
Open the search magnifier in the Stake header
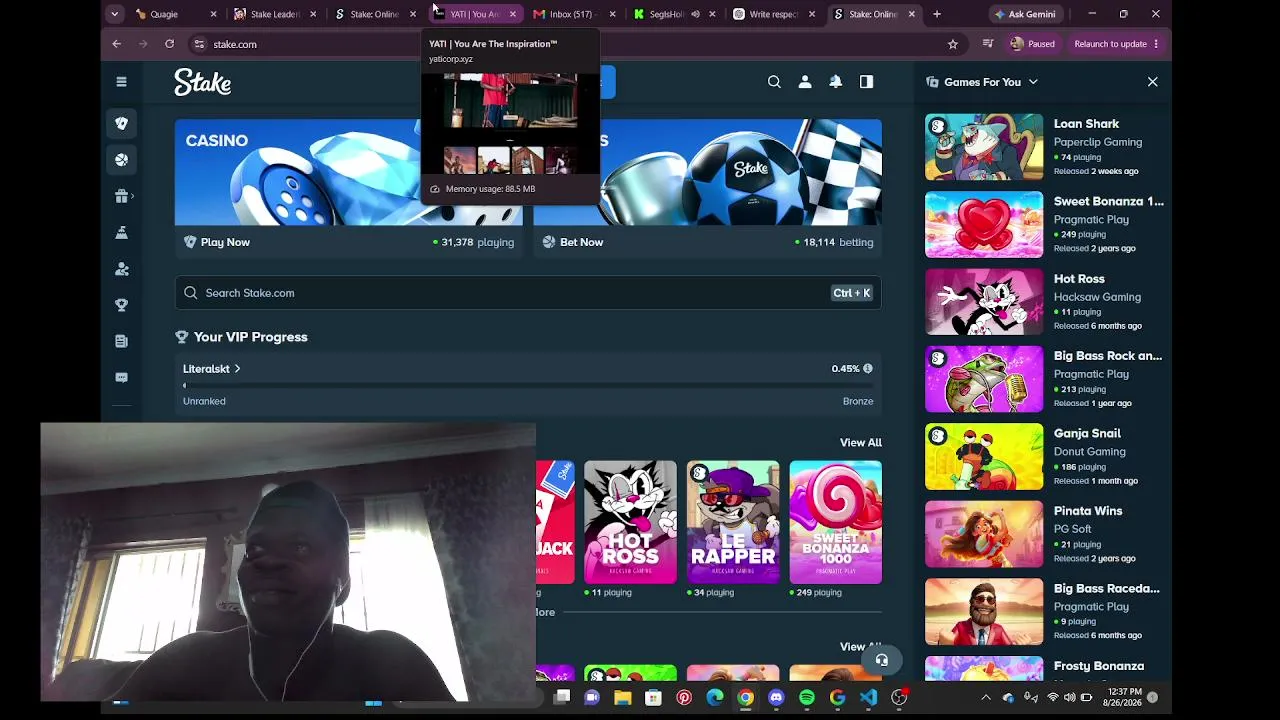coord(774,82)
